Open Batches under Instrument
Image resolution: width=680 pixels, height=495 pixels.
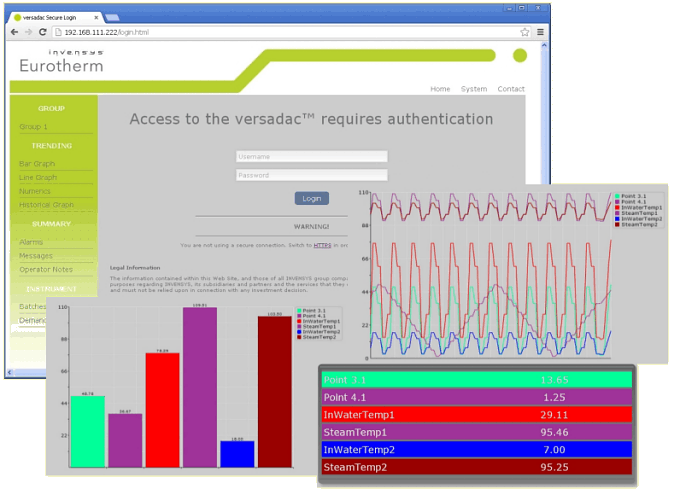(32, 307)
